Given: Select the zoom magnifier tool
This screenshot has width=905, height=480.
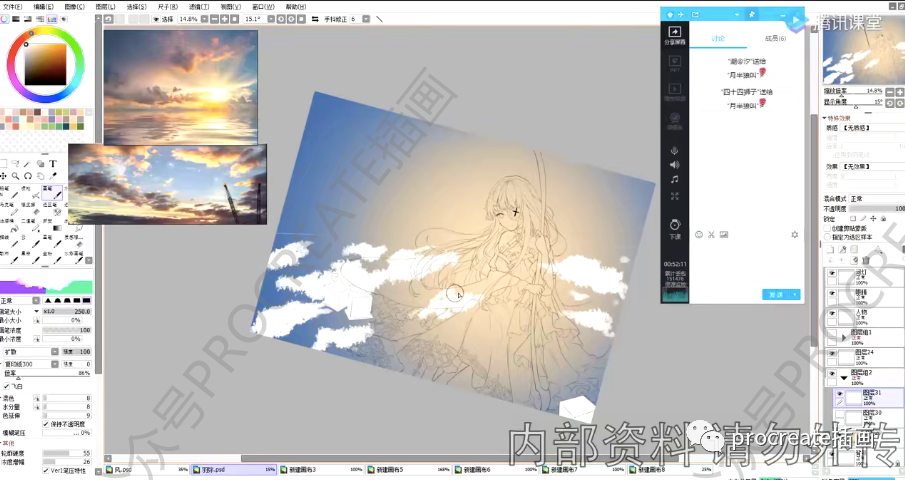Looking at the screenshot, I should (16, 175).
